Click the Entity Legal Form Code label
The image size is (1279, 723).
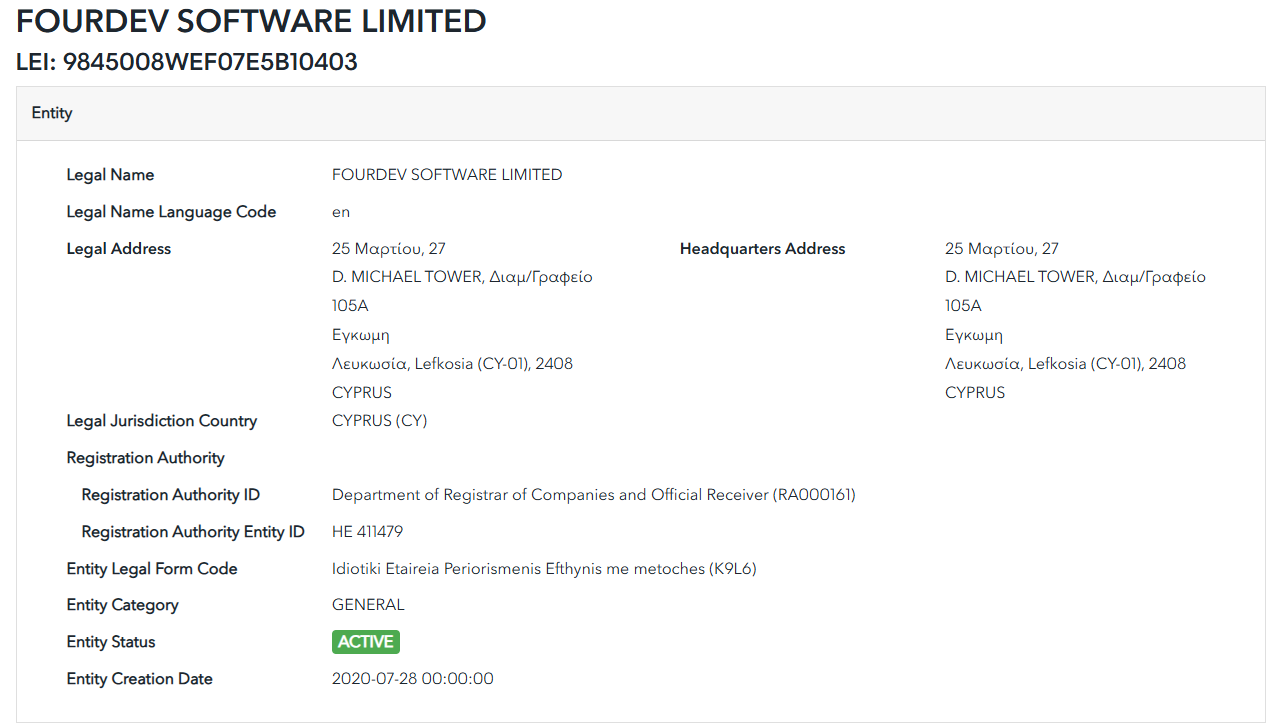coord(152,569)
